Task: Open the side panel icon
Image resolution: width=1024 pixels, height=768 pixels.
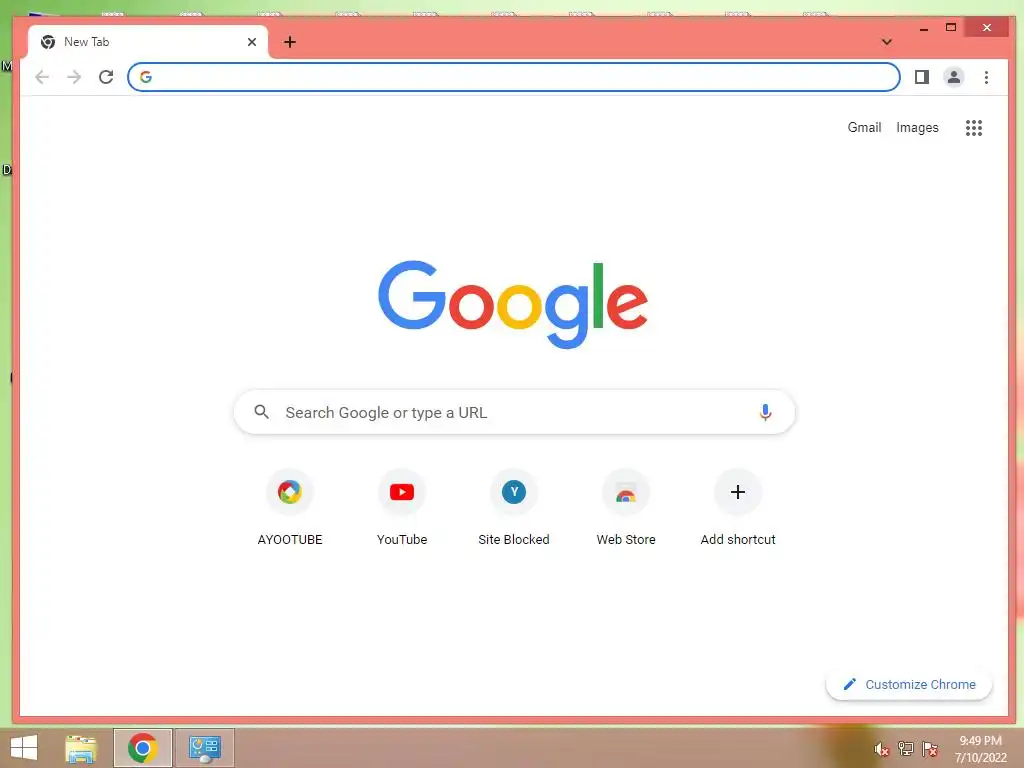Action: tap(921, 77)
